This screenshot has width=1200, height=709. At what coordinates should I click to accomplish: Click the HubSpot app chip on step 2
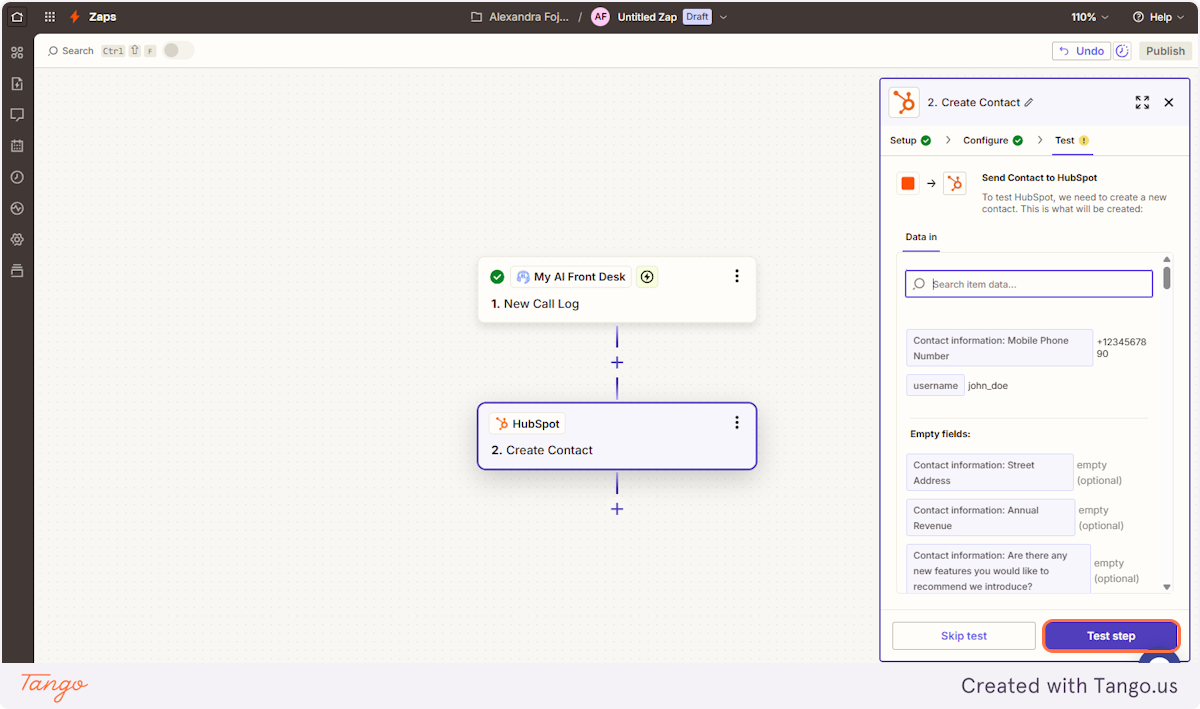coord(527,424)
